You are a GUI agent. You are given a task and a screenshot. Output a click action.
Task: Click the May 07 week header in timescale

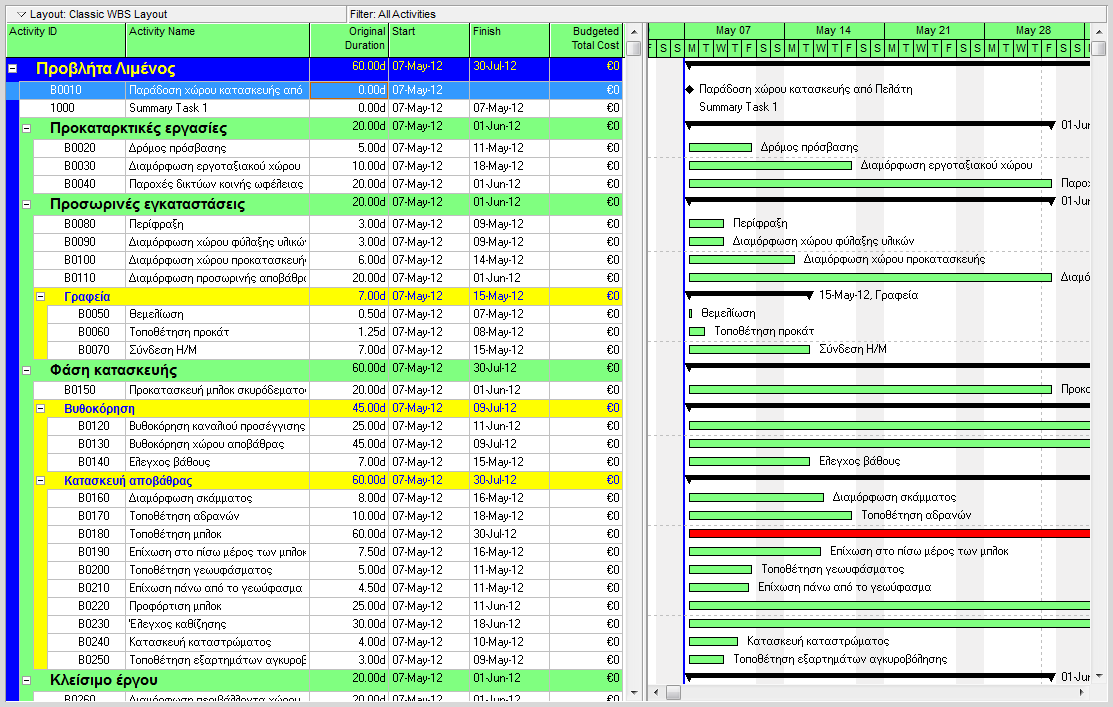coord(734,31)
